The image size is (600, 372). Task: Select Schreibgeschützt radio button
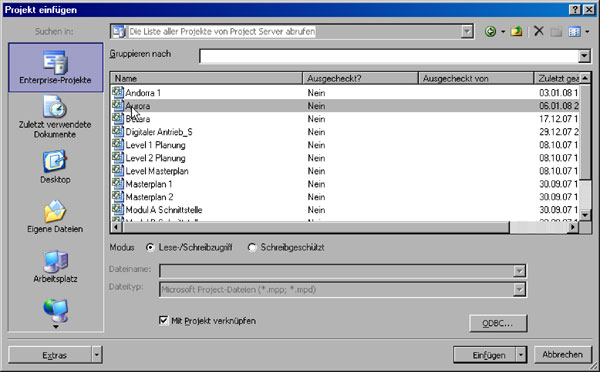[x=251, y=247]
